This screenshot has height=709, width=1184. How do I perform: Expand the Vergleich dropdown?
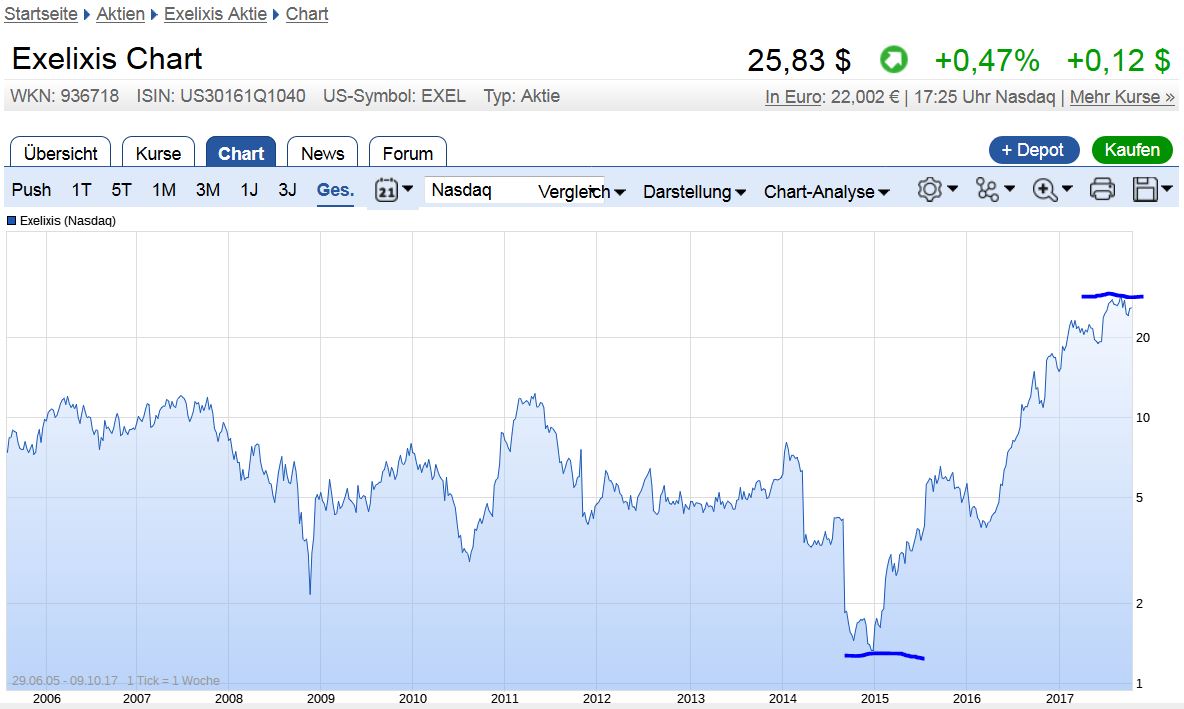point(581,192)
